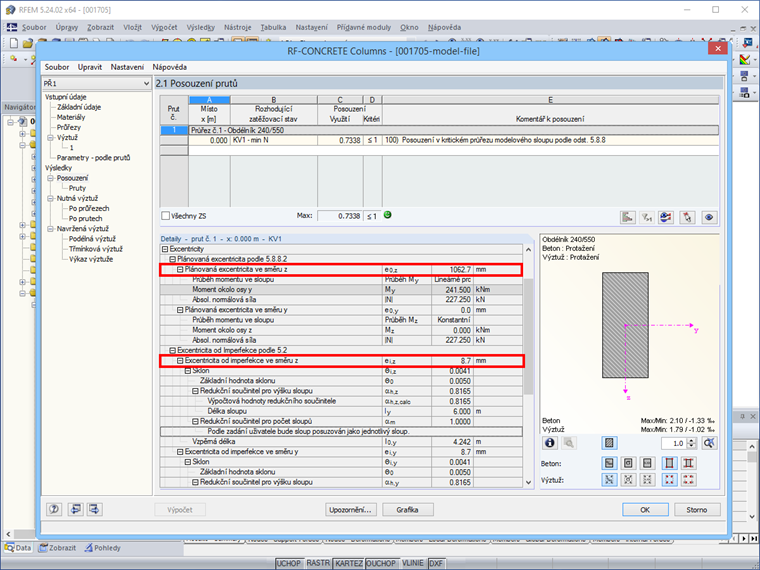The width and height of the screenshot is (760, 570).
Task: Select the second Beton display mode icon
Action: coord(628,463)
